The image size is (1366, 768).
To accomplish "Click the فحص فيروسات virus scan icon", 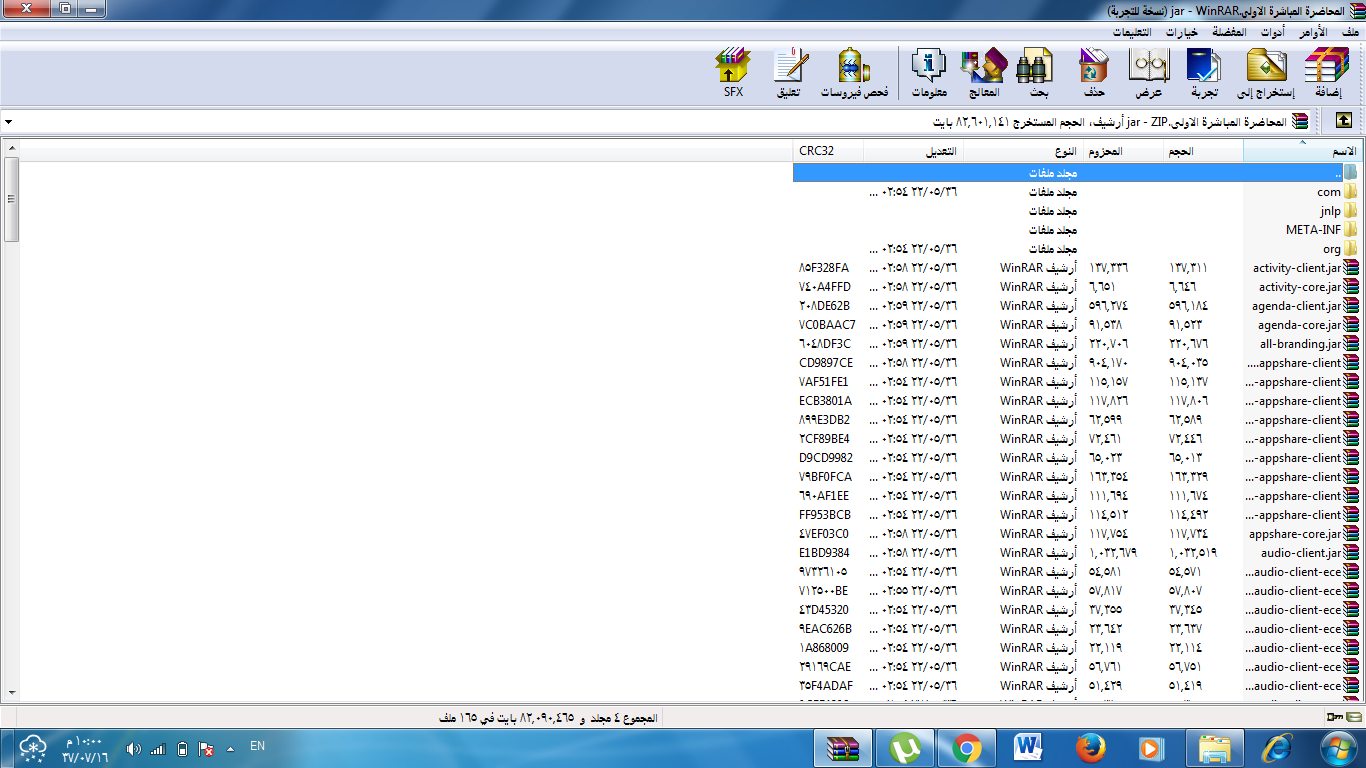I will pos(854,73).
